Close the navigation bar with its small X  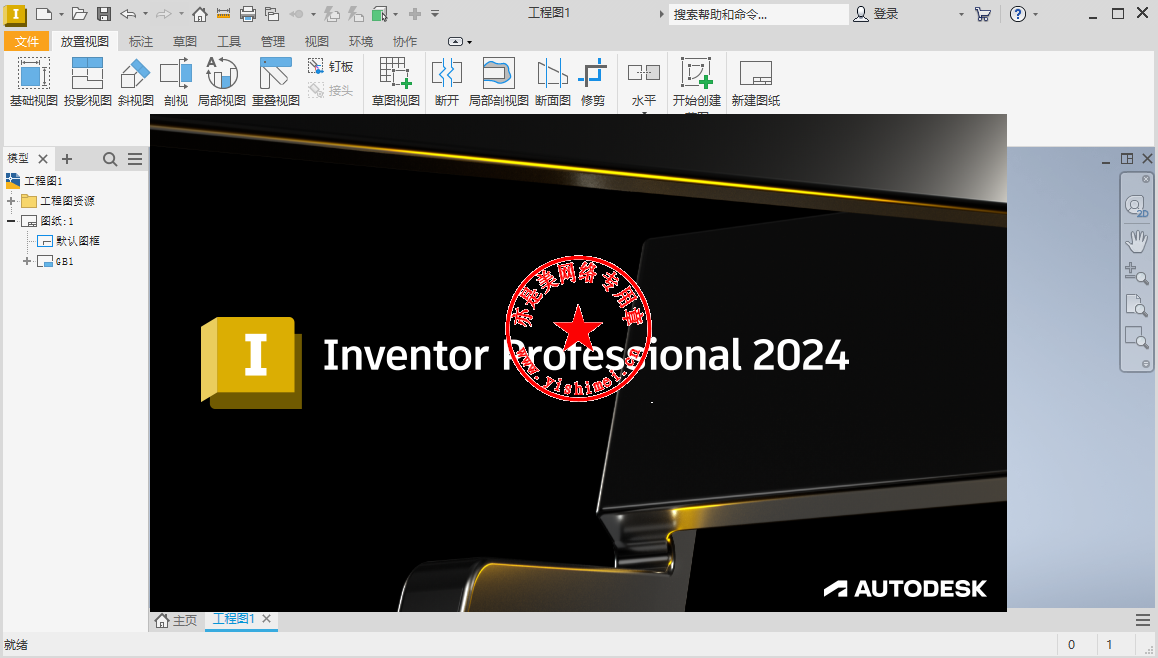pos(1145,179)
